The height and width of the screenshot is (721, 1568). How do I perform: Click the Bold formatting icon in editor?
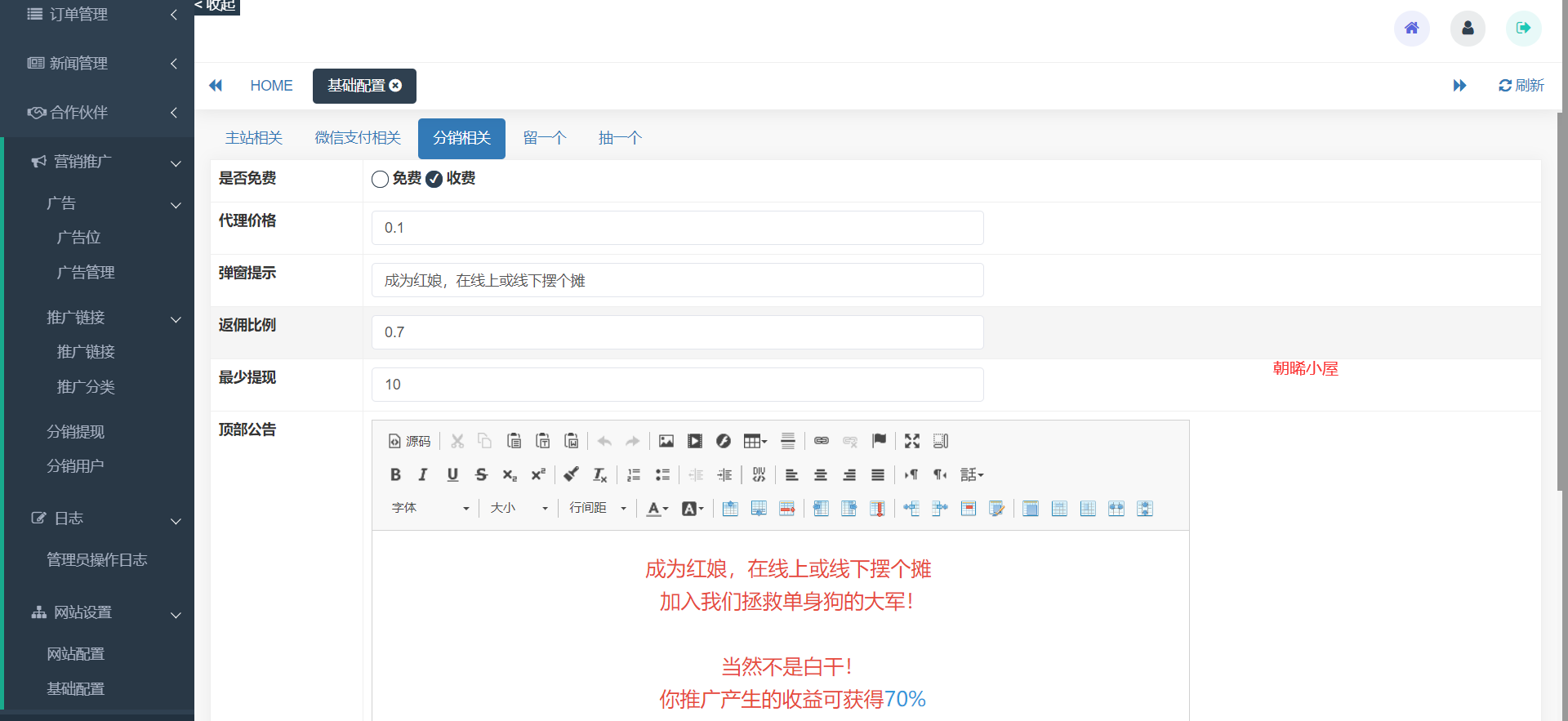pyautogui.click(x=395, y=474)
